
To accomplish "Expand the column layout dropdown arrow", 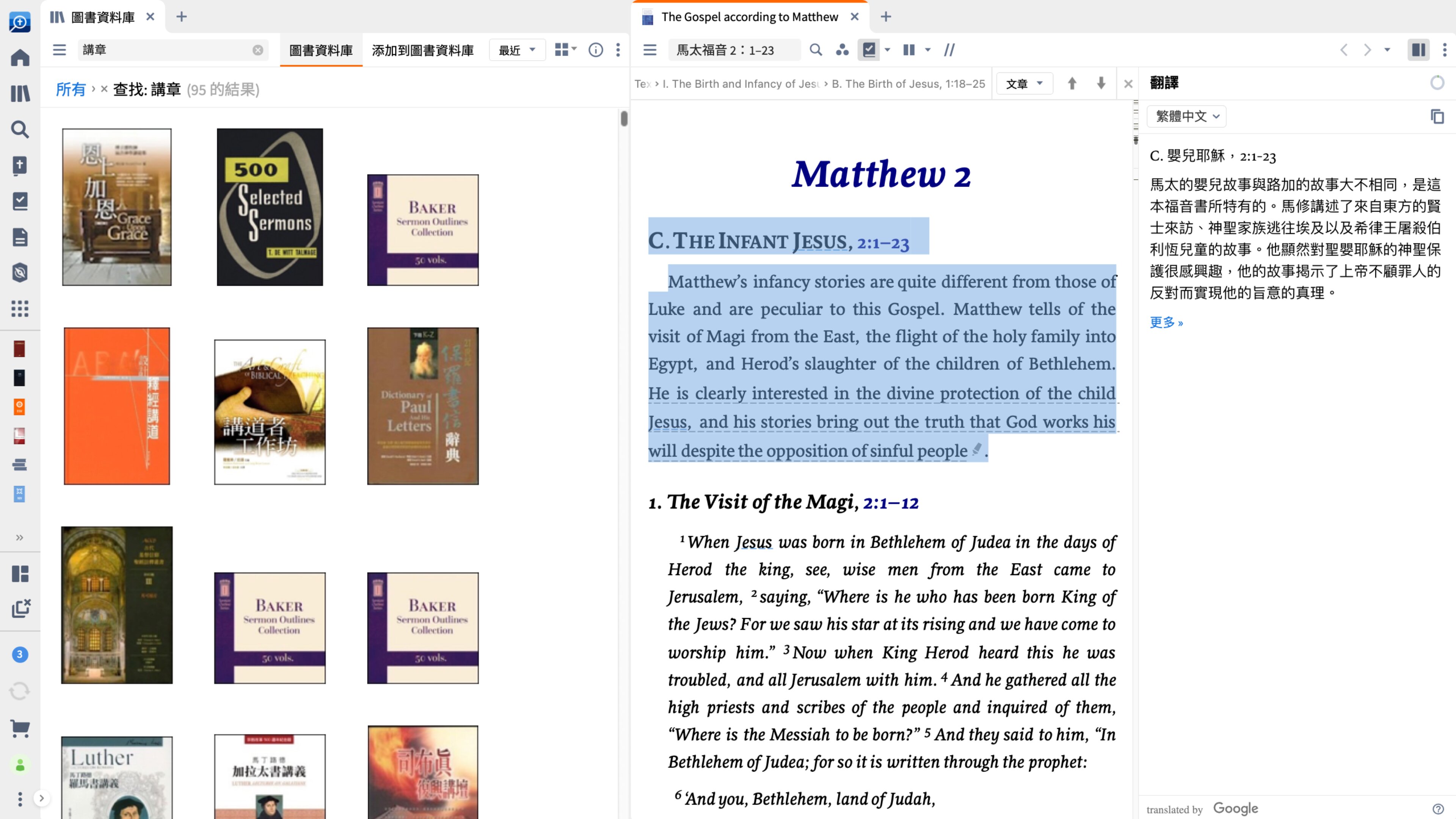I will point(927,50).
